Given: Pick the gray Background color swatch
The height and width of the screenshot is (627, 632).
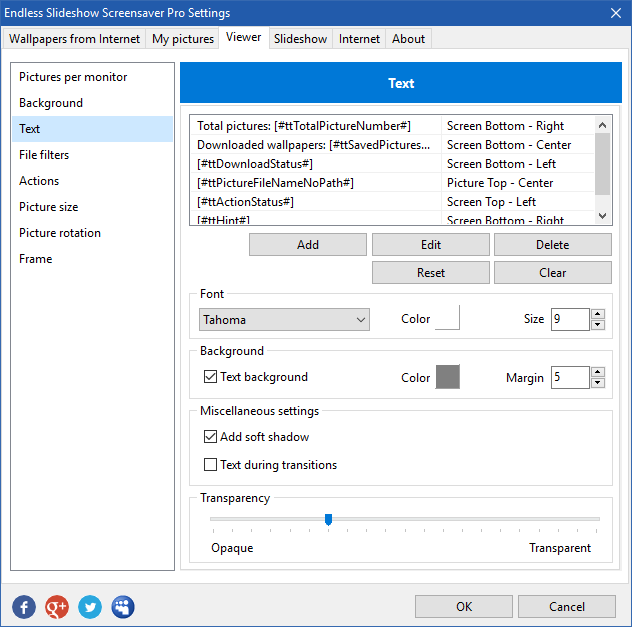Looking at the screenshot, I should (447, 377).
